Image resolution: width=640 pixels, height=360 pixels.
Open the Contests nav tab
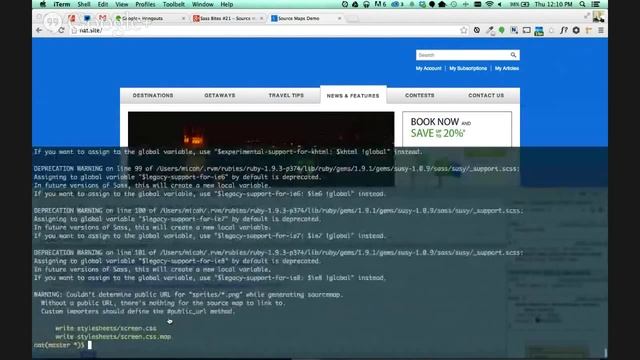[x=420, y=95]
